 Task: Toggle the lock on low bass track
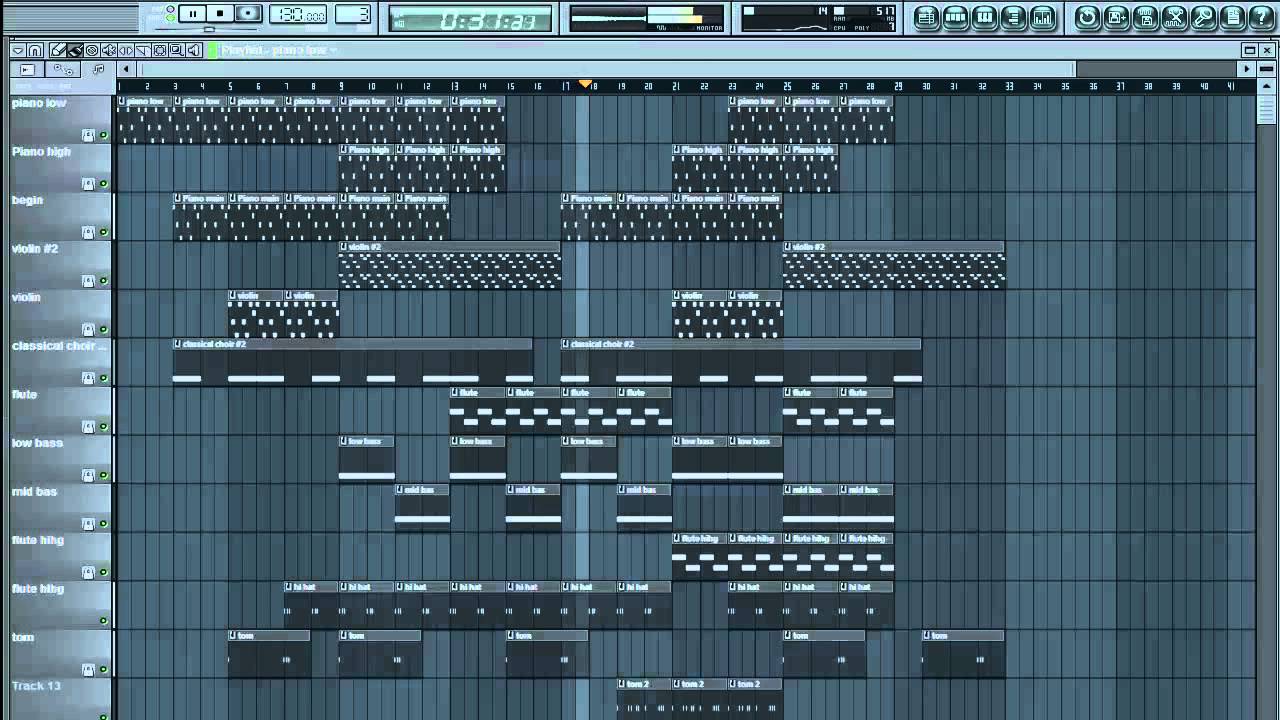tap(88, 475)
